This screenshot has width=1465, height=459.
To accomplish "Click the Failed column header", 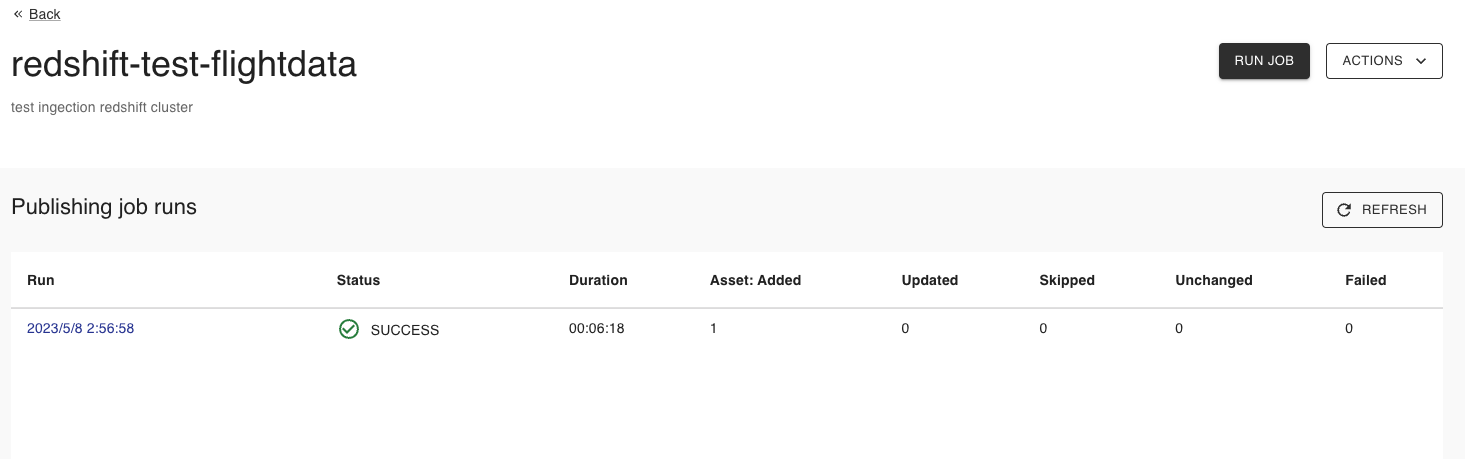I will point(1365,280).
